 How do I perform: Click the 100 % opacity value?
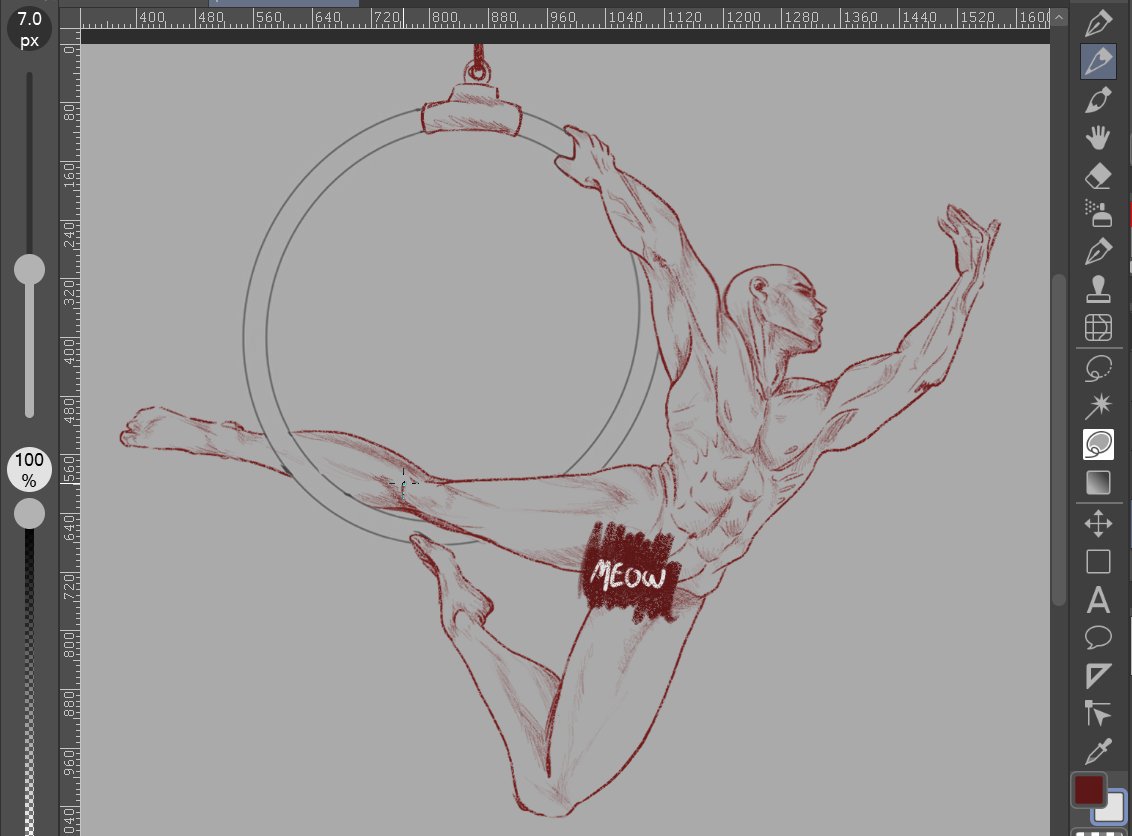(x=29, y=469)
